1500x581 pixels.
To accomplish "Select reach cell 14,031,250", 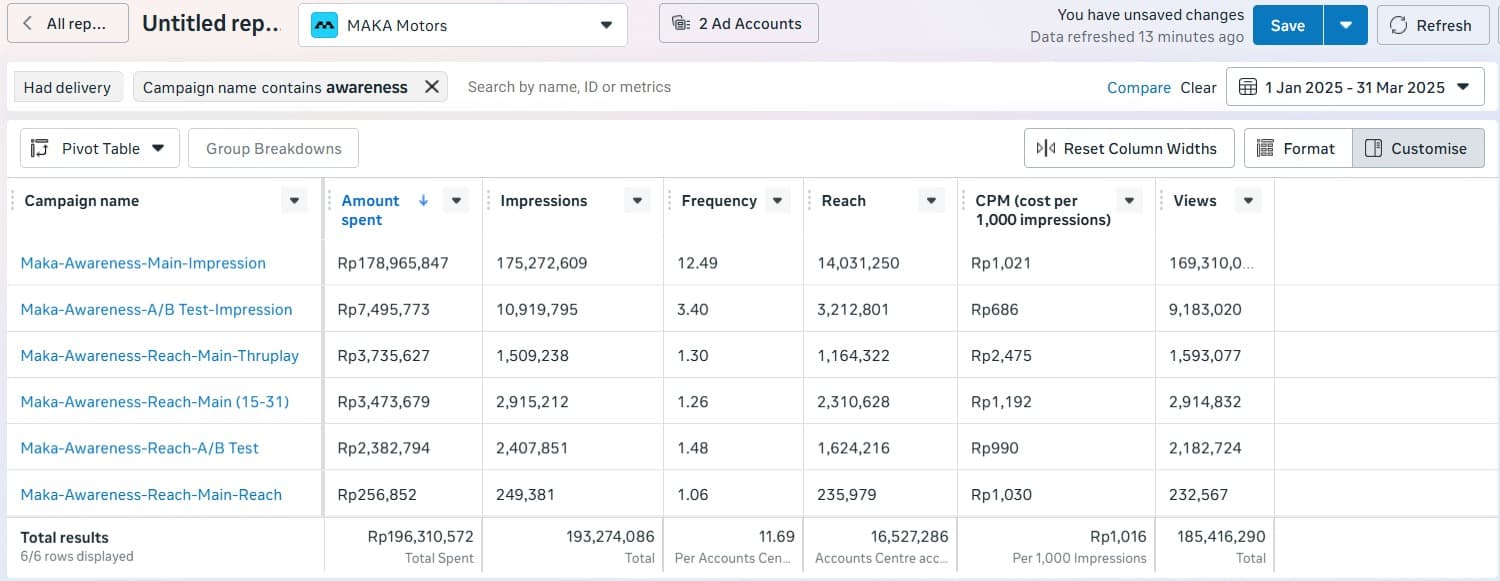I will pyautogui.click(x=858, y=263).
